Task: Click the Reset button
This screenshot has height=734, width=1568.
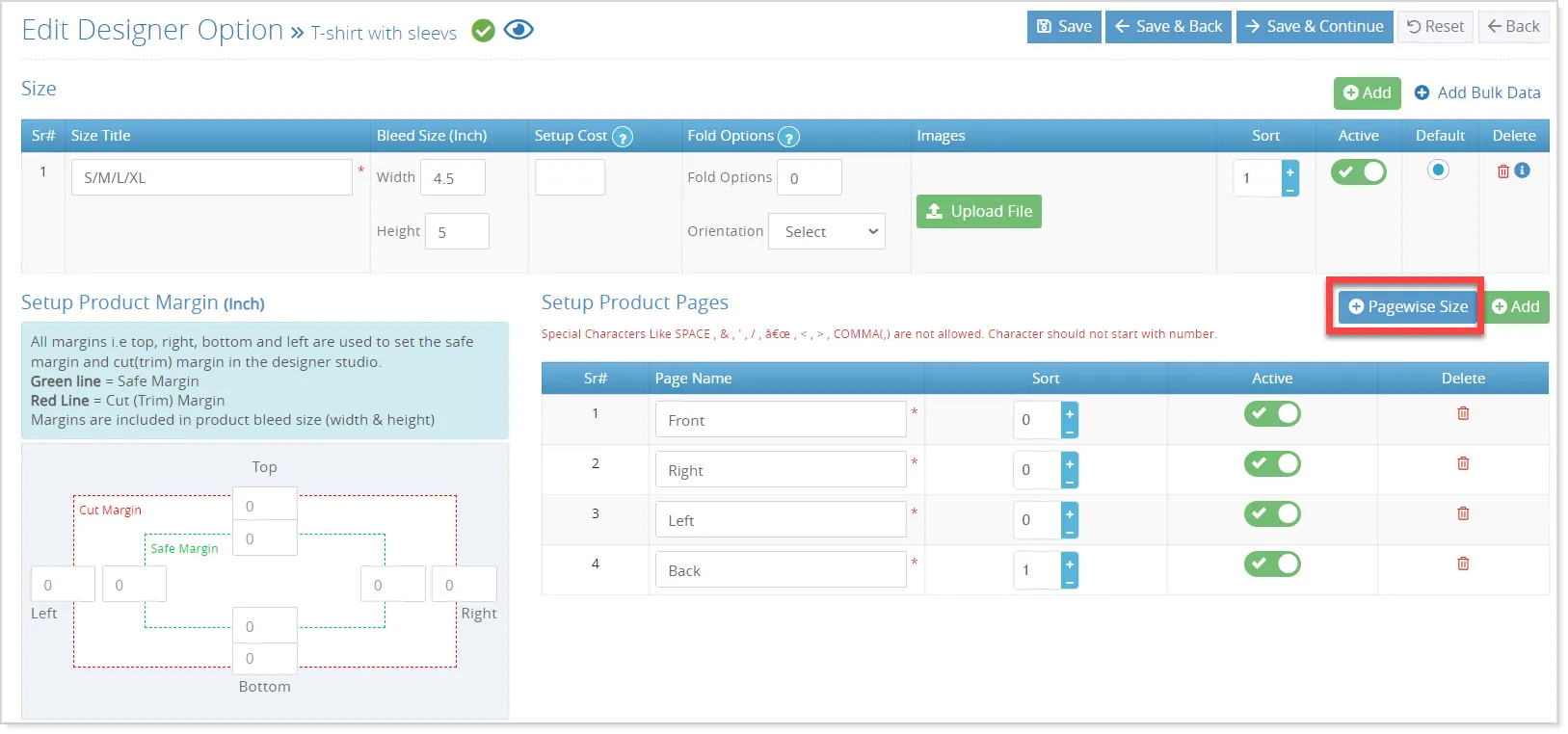Action: (x=1435, y=27)
